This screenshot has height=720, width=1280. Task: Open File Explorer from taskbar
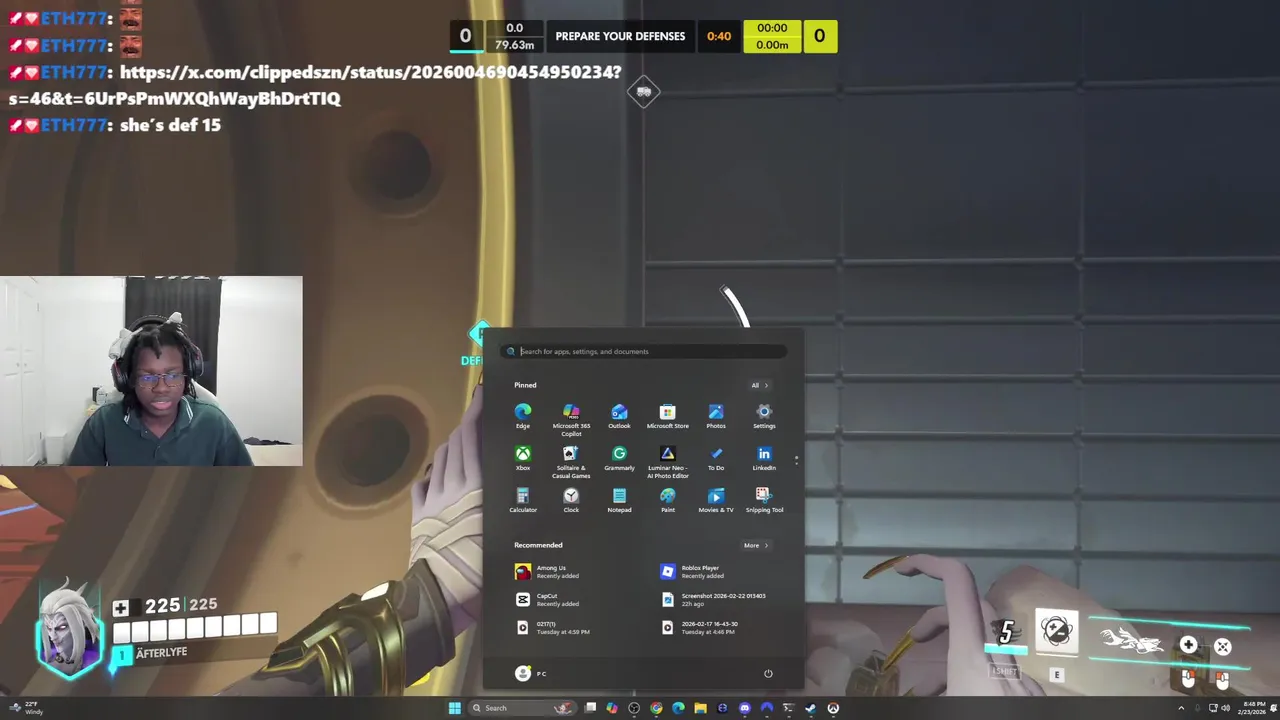(x=700, y=708)
